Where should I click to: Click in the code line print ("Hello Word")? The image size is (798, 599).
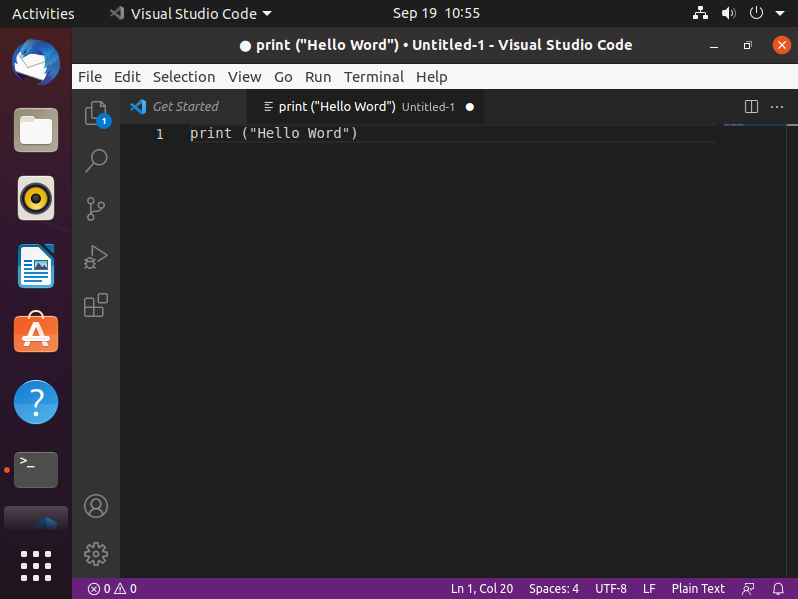(x=274, y=133)
